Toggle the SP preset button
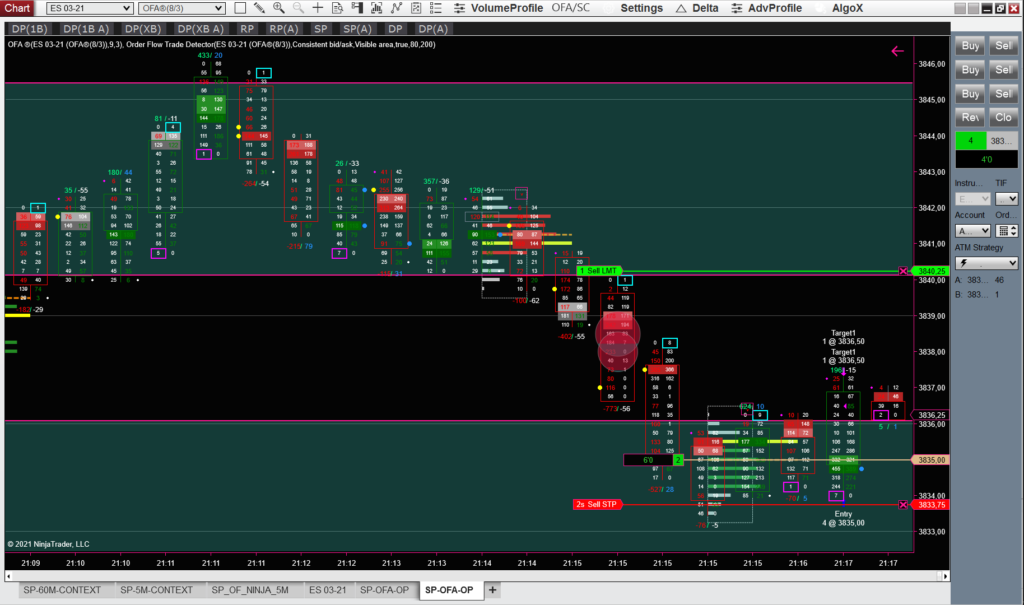The image size is (1024, 605). click(x=319, y=30)
